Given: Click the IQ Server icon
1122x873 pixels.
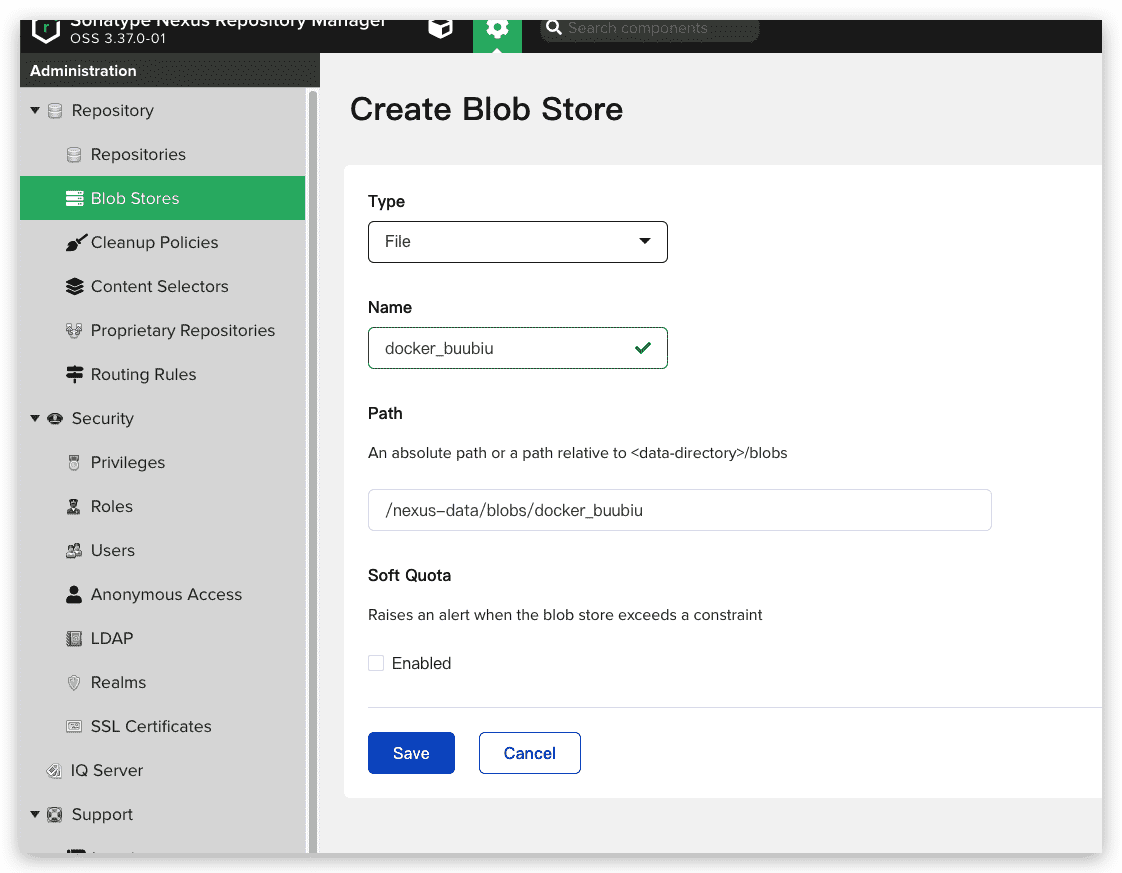Looking at the screenshot, I should [54, 771].
